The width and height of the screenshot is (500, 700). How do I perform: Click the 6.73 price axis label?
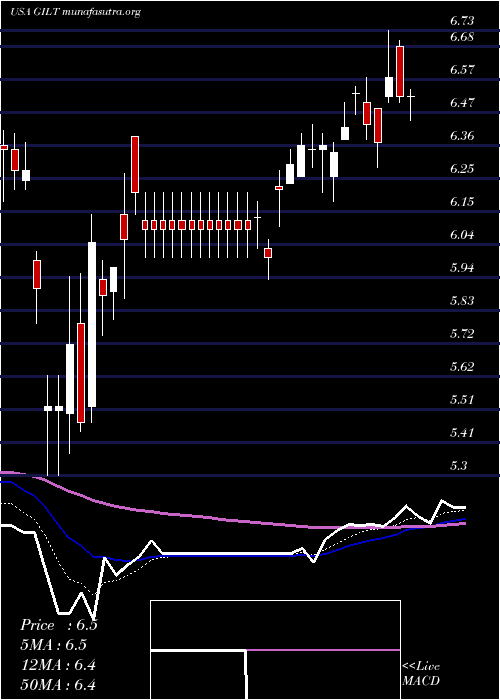462,21
